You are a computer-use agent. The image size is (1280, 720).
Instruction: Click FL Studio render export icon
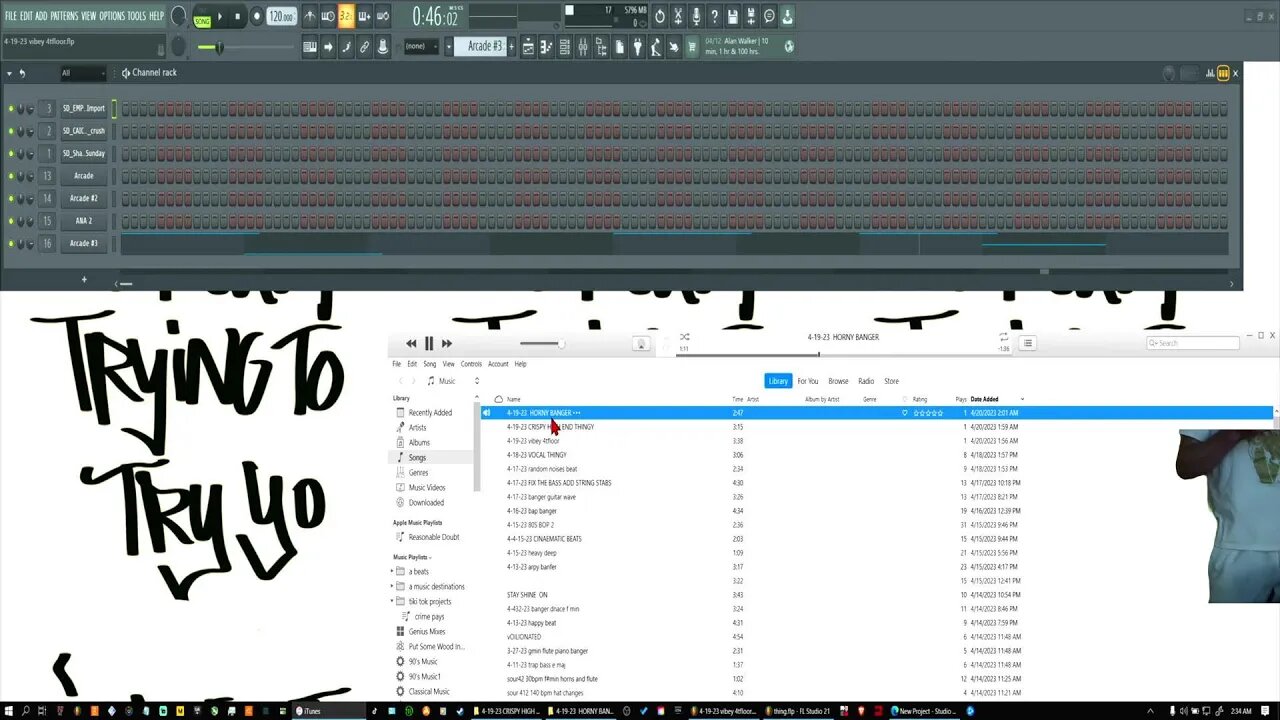click(x=751, y=17)
